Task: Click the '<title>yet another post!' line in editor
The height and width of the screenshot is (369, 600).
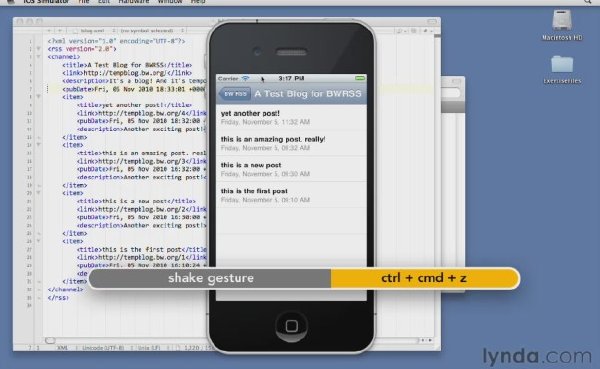Action: pos(134,105)
